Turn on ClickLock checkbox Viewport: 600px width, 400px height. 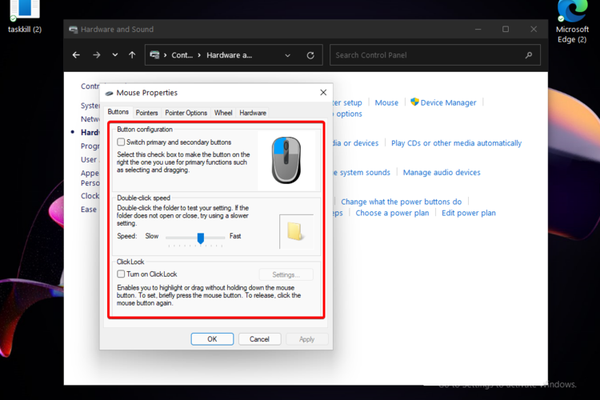pos(121,274)
